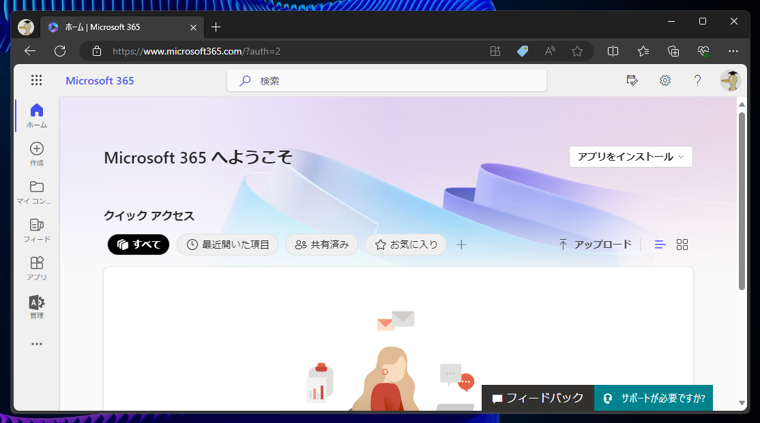The image size is (760, 423).
Task: Click the shopping price tag icon
Action: [522, 51]
